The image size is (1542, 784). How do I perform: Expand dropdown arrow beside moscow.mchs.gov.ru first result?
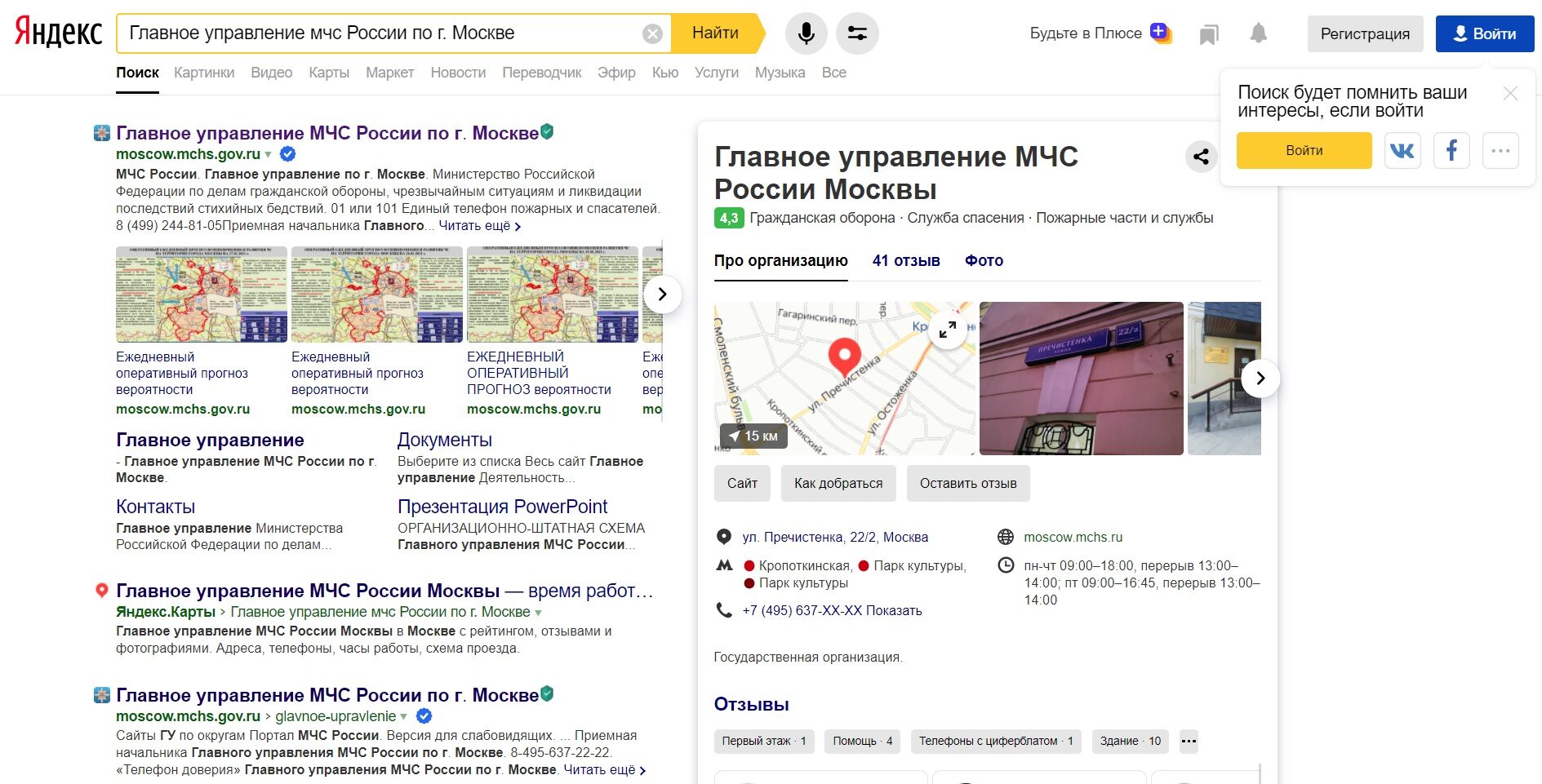[268, 154]
